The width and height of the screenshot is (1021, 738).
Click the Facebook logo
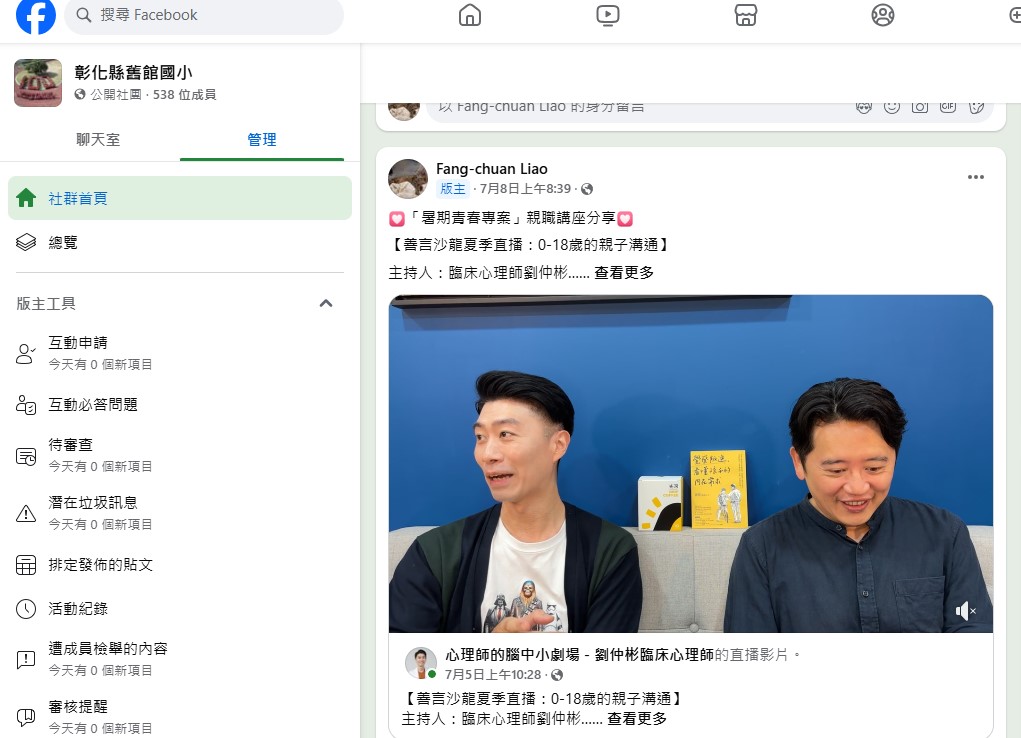(36, 15)
